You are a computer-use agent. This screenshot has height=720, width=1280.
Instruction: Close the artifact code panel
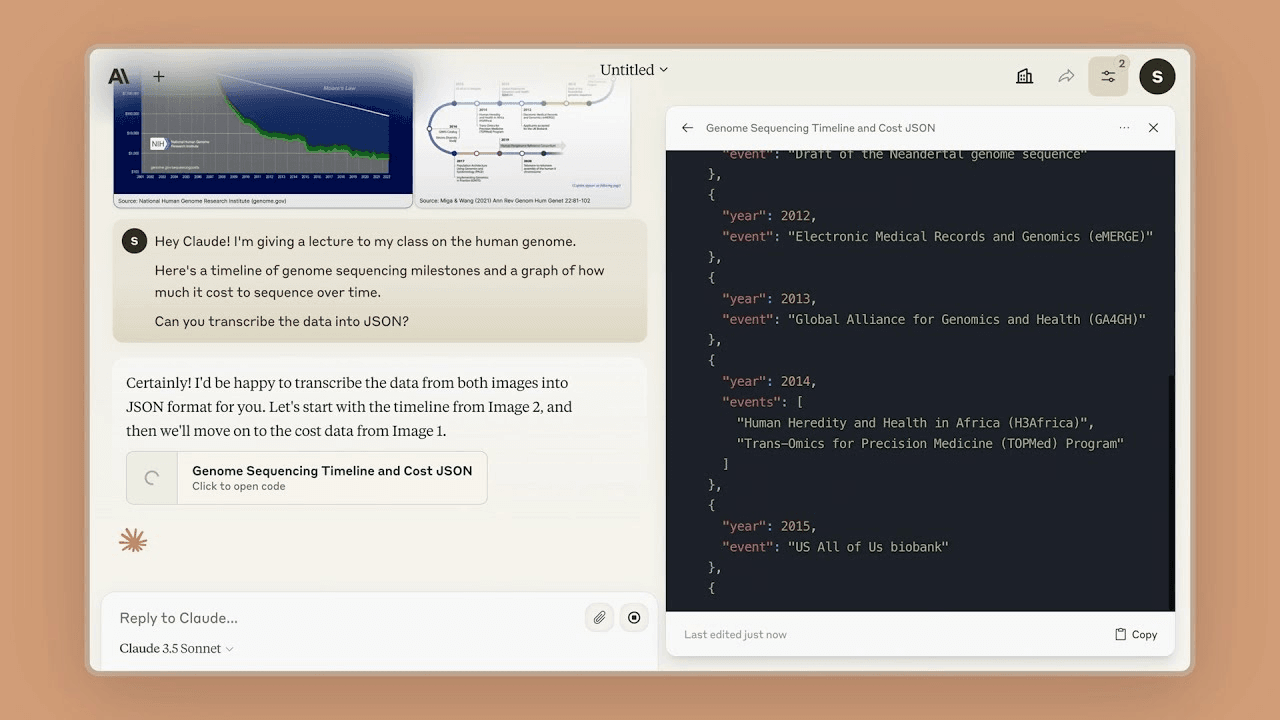(1153, 128)
